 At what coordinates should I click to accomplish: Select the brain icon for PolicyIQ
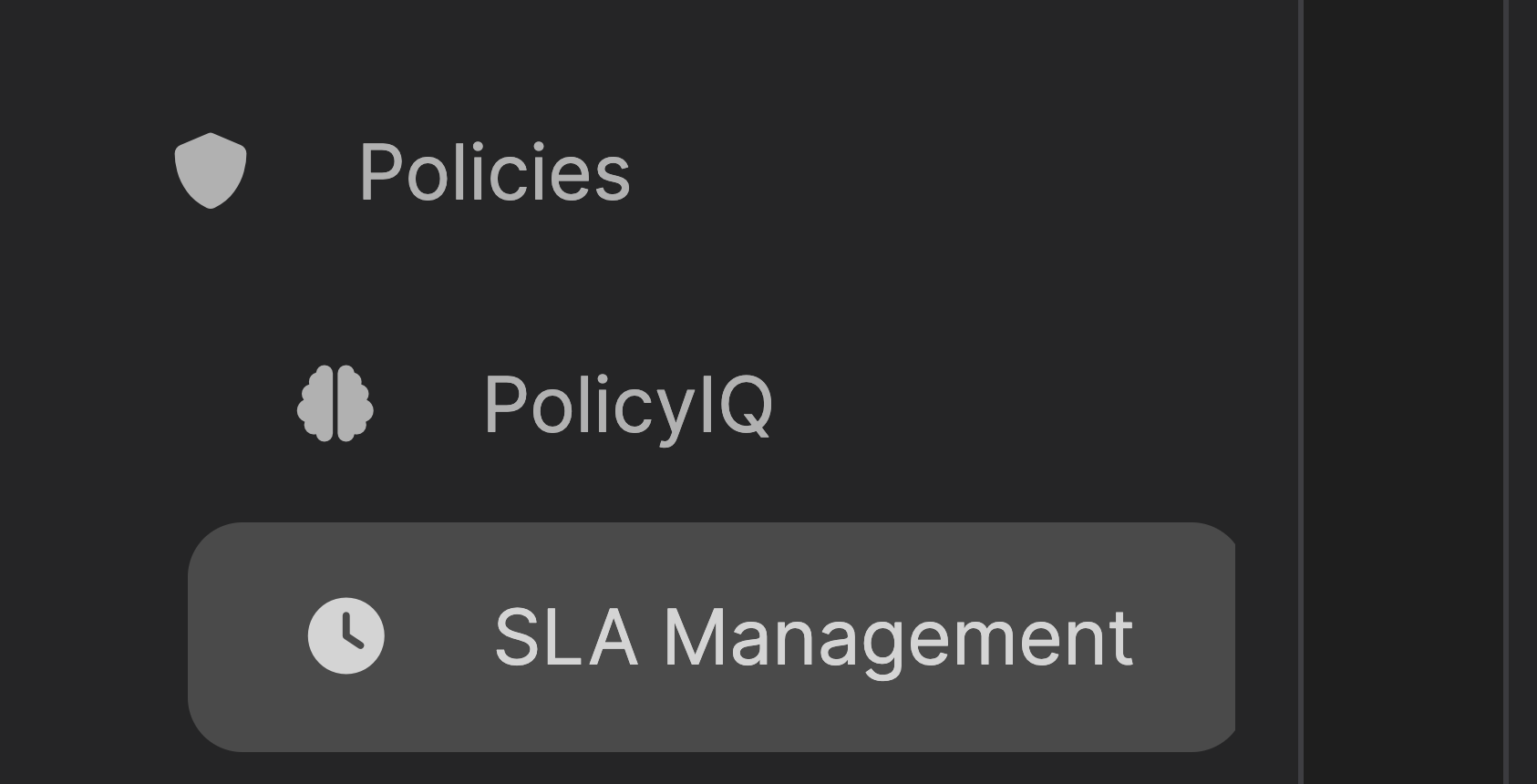click(x=335, y=404)
